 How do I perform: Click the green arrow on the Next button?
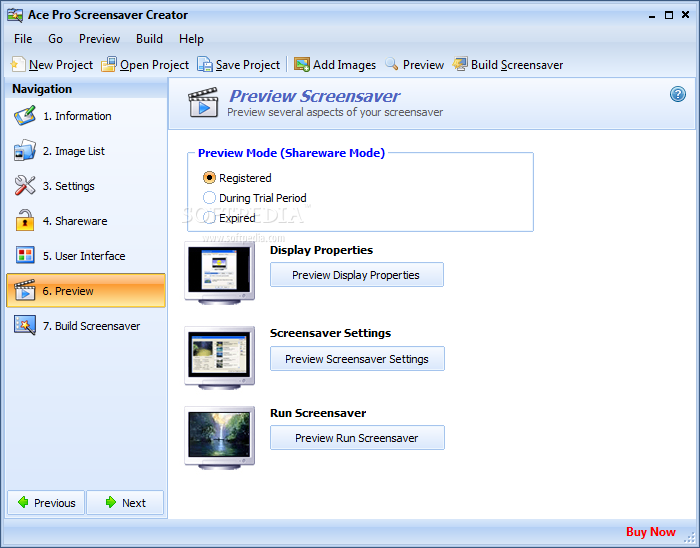[x=111, y=502]
